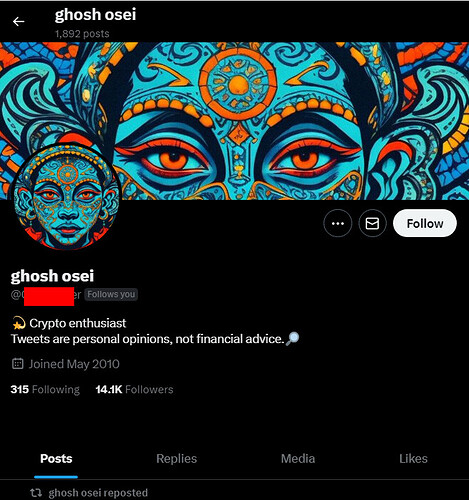Switch to the Replies tab
The width and height of the screenshot is (469, 500).
coord(176,459)
